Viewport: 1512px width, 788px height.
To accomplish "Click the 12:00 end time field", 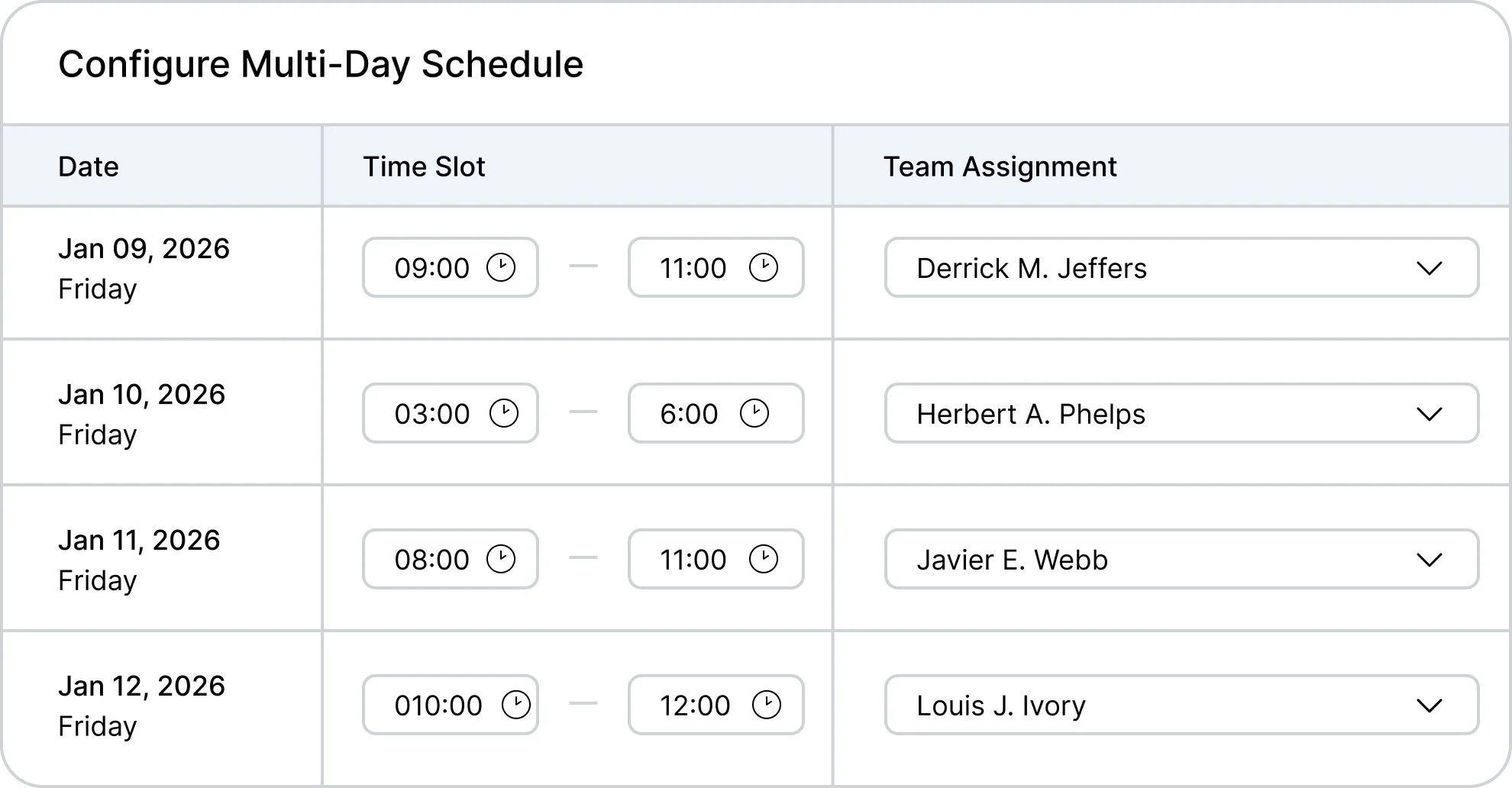I will 695,704.
